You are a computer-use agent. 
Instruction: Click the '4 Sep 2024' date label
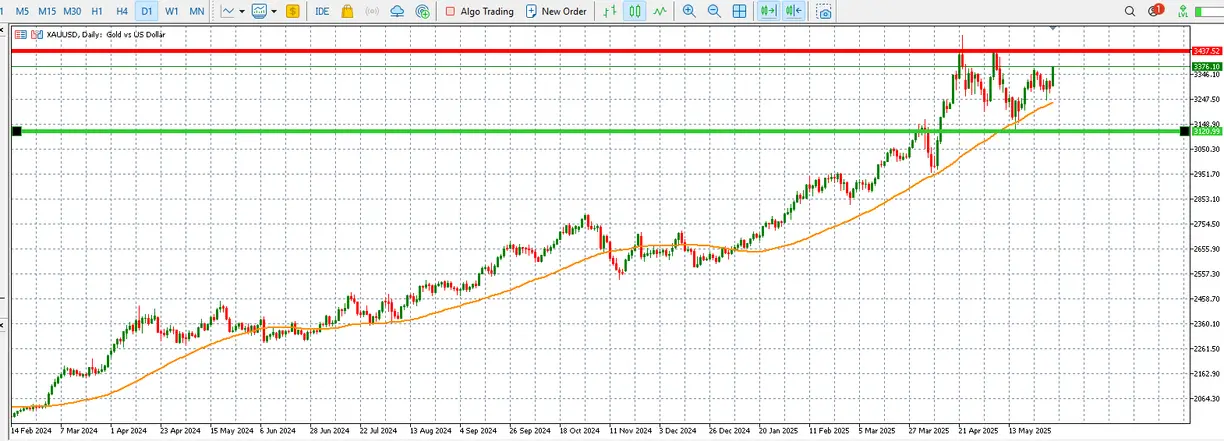[476, 432]
